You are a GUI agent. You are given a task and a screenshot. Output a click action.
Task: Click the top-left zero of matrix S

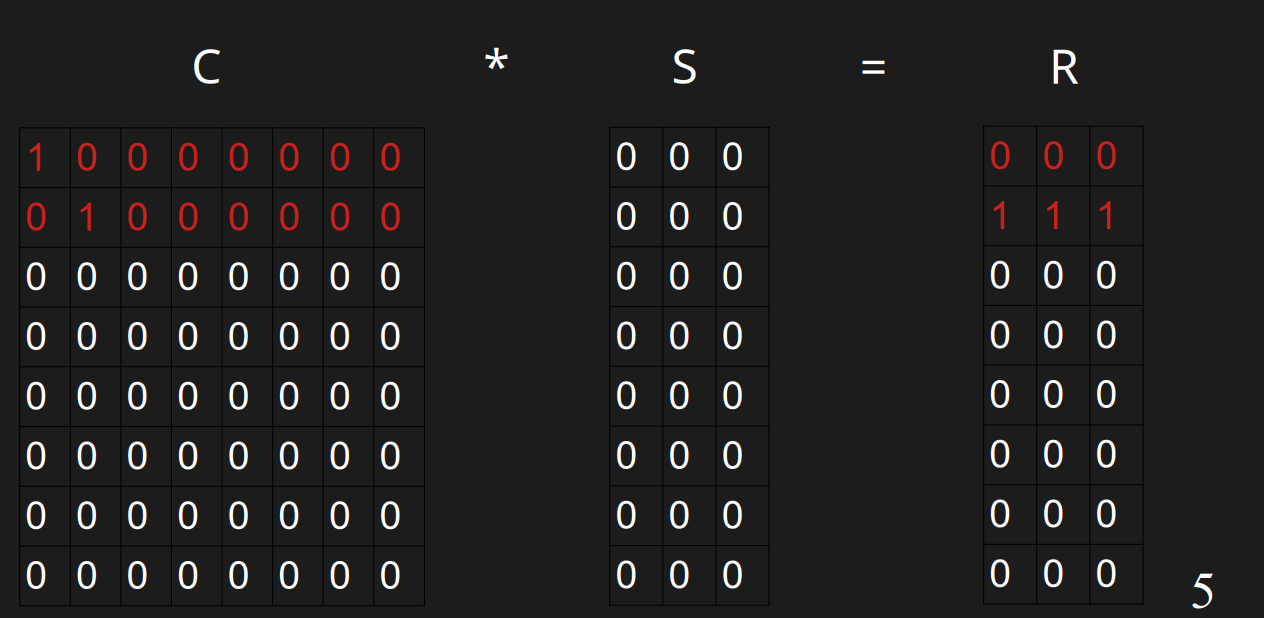pos(626,157)
